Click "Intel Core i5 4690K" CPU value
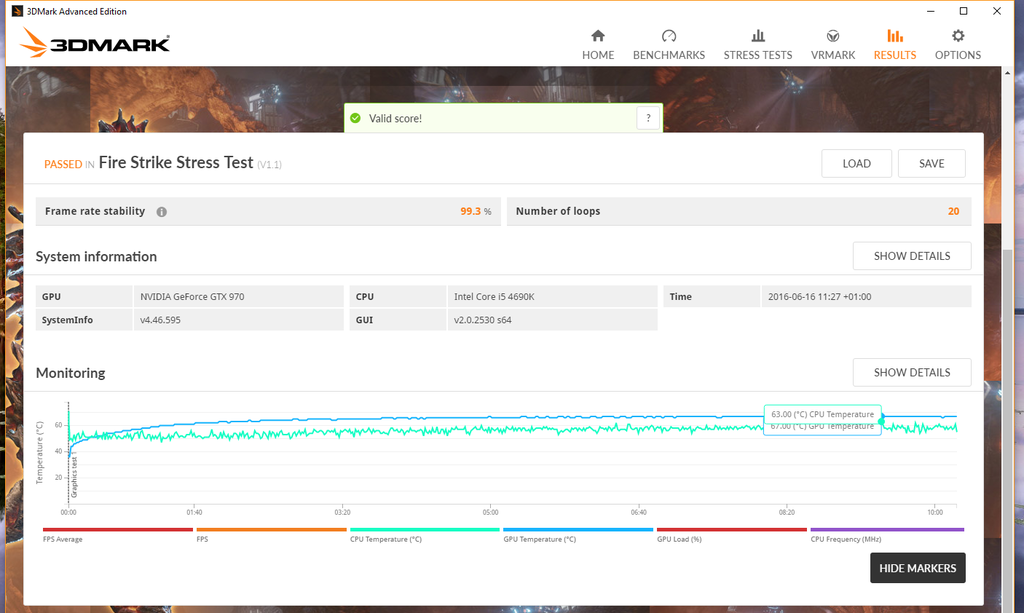The height and width of the screenshot is (613, 1024). [494, 296]
